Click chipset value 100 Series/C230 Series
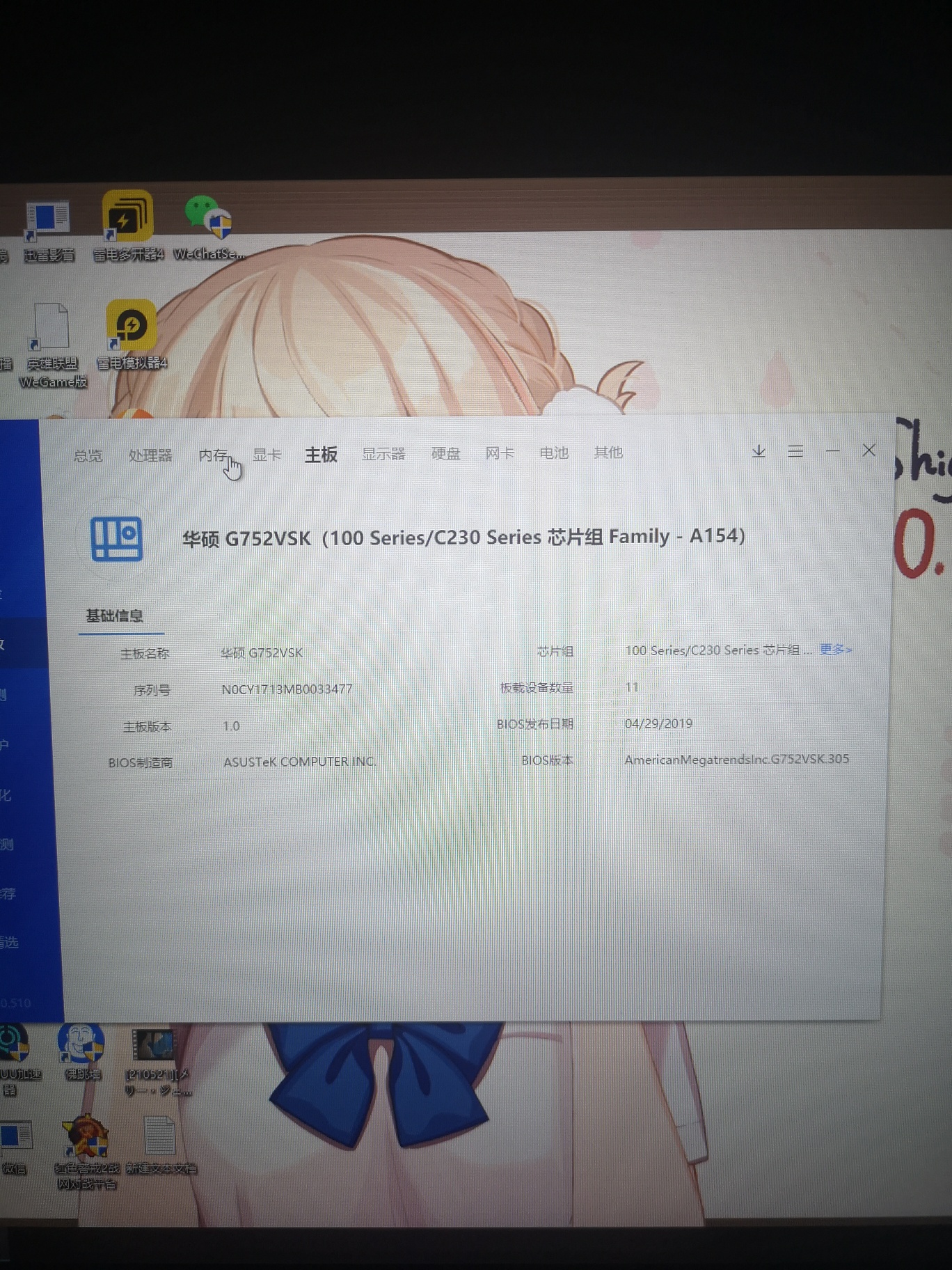The width and height of the screenshot is (952, 1270). [x=718, y=650]
